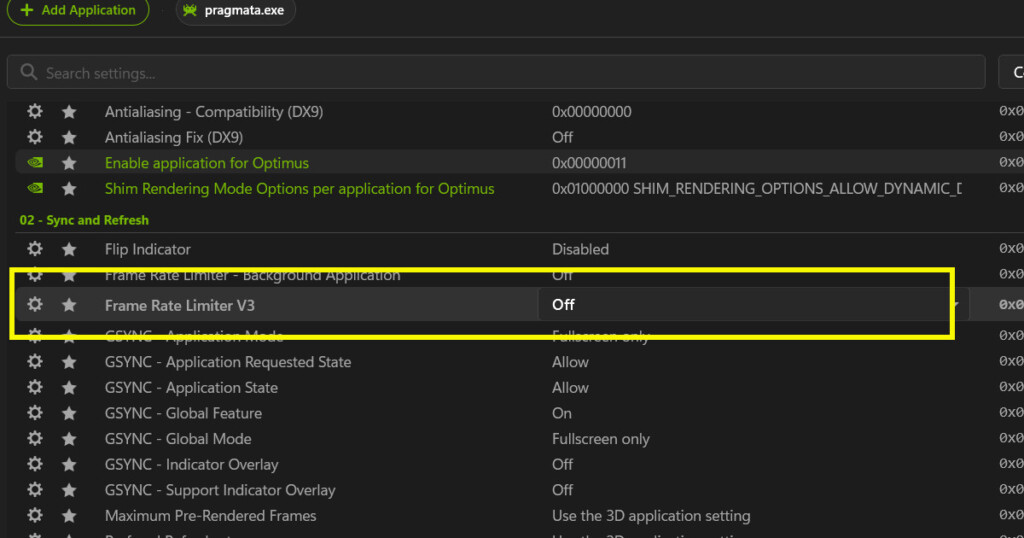Click gear icon for Maximum Pre-Rendered Frames
The image size is (1024, 538).
35,515
